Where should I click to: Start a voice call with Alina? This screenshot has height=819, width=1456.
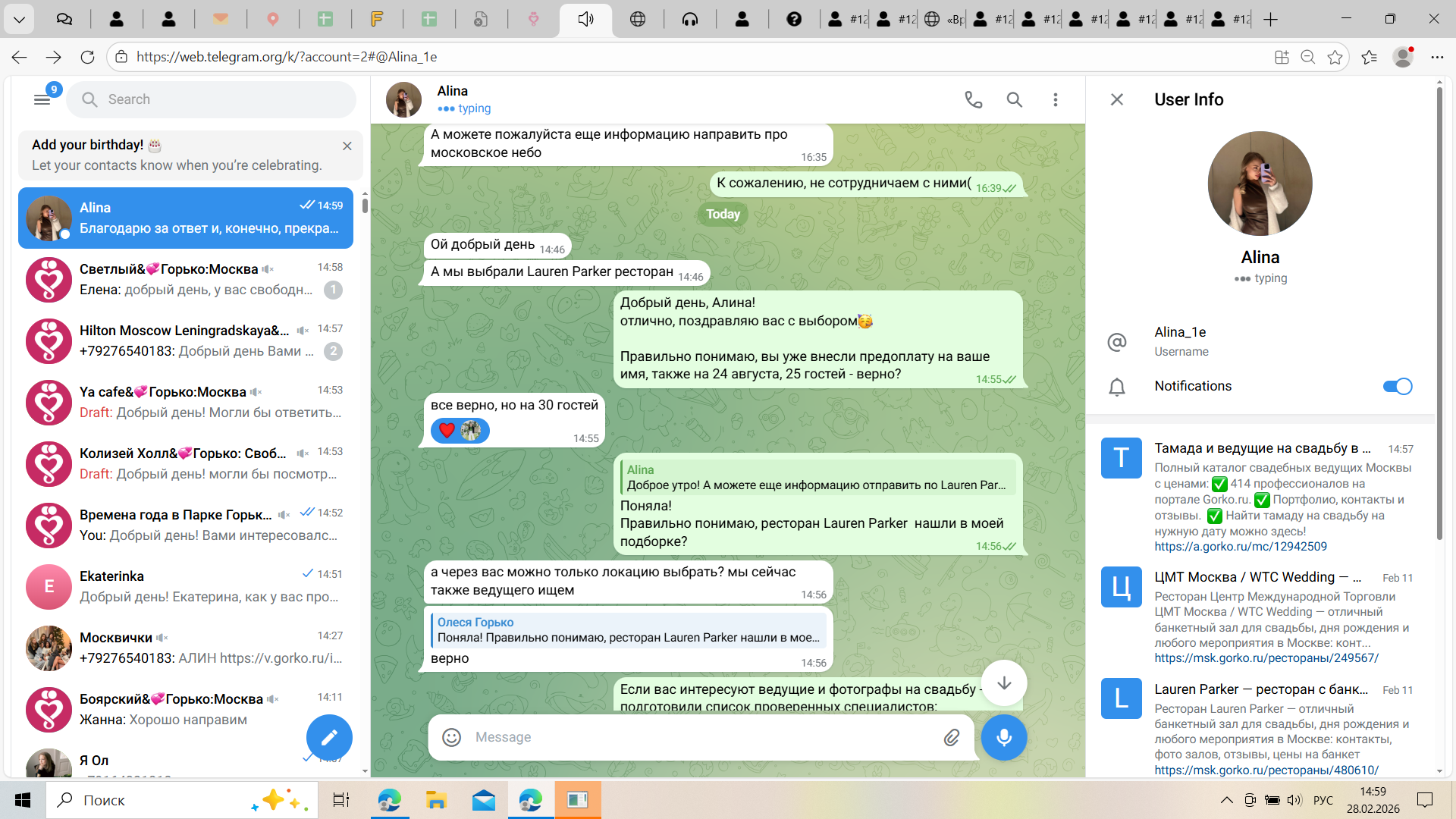point(973,99)
